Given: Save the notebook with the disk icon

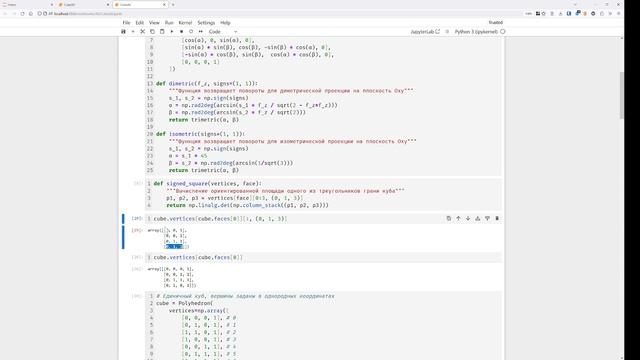Looking at the screenshot, I should pos(123,31).
